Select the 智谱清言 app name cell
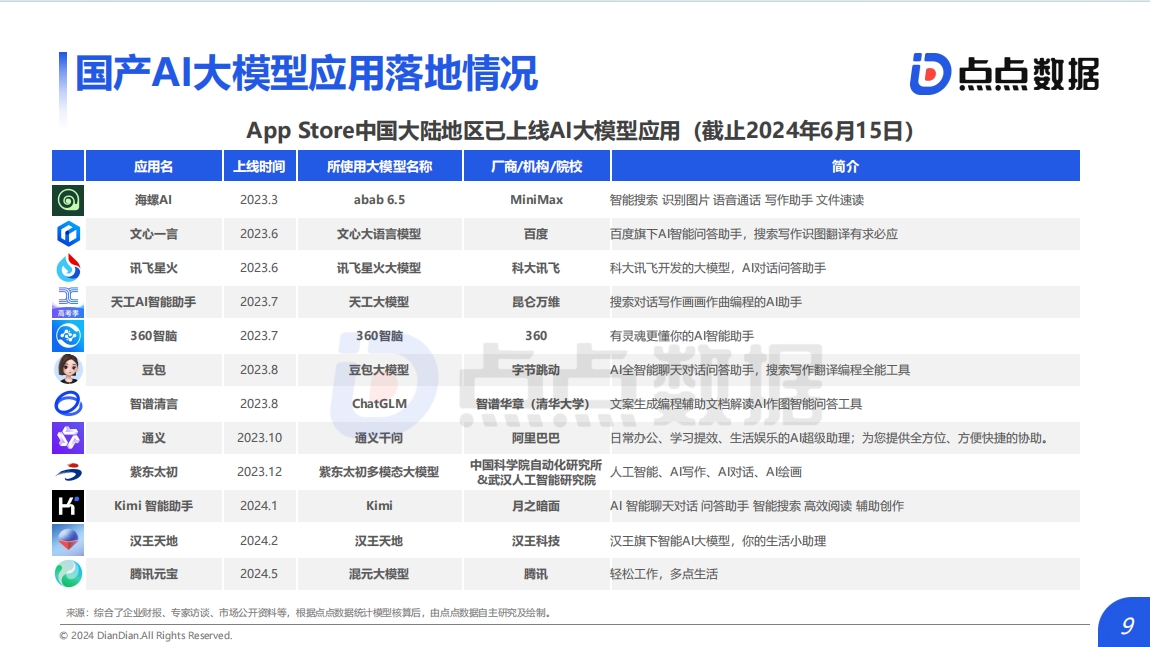This screenshot has height=647, width=1150. click(x=154, y=403)
